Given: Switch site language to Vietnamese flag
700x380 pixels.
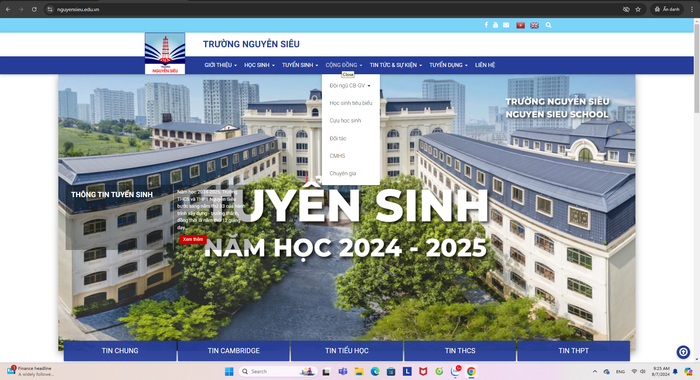Looking at the screenshot, I should pyautogui.click(x=521, y=25).
